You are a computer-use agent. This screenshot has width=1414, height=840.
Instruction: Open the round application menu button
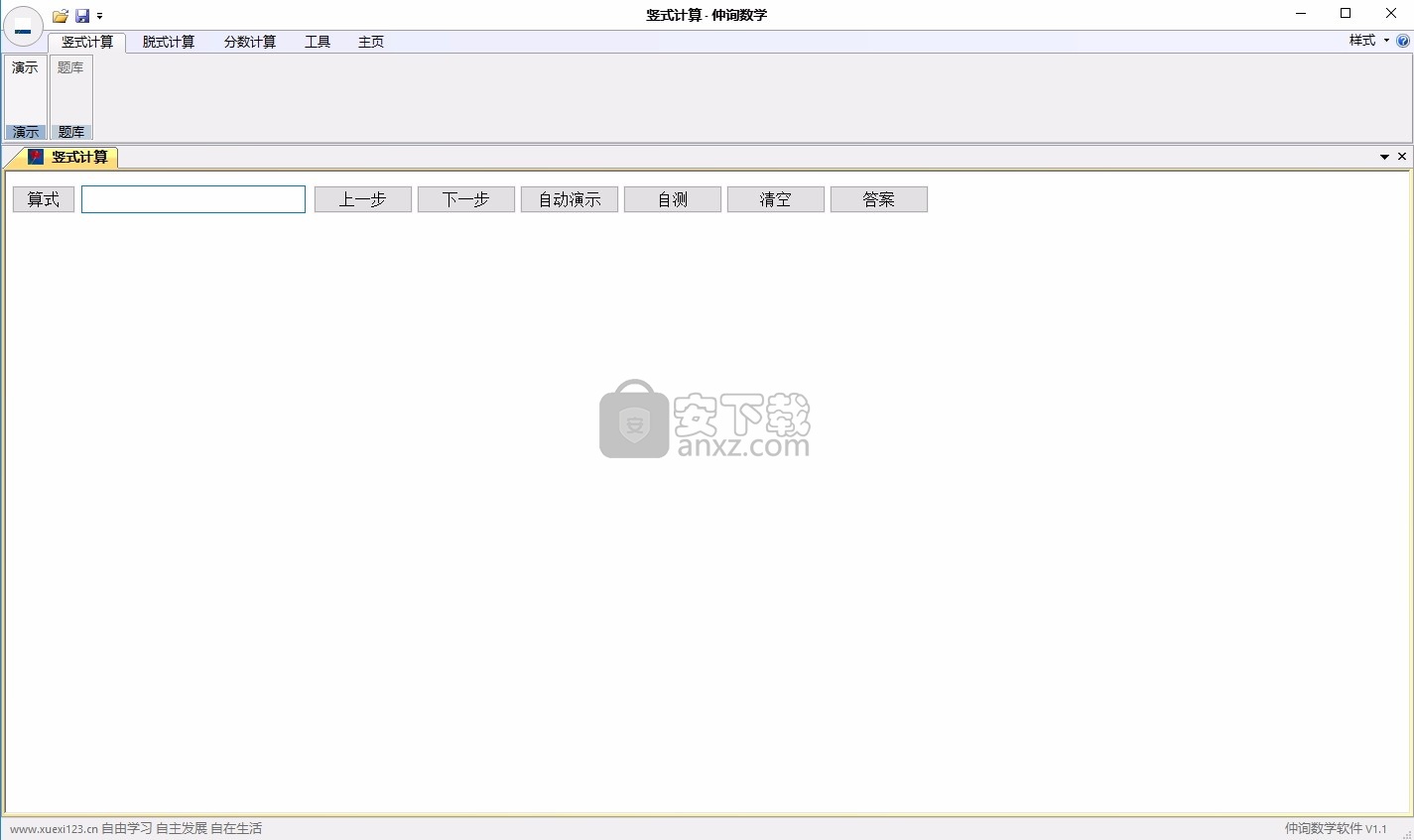pos(23,26)
